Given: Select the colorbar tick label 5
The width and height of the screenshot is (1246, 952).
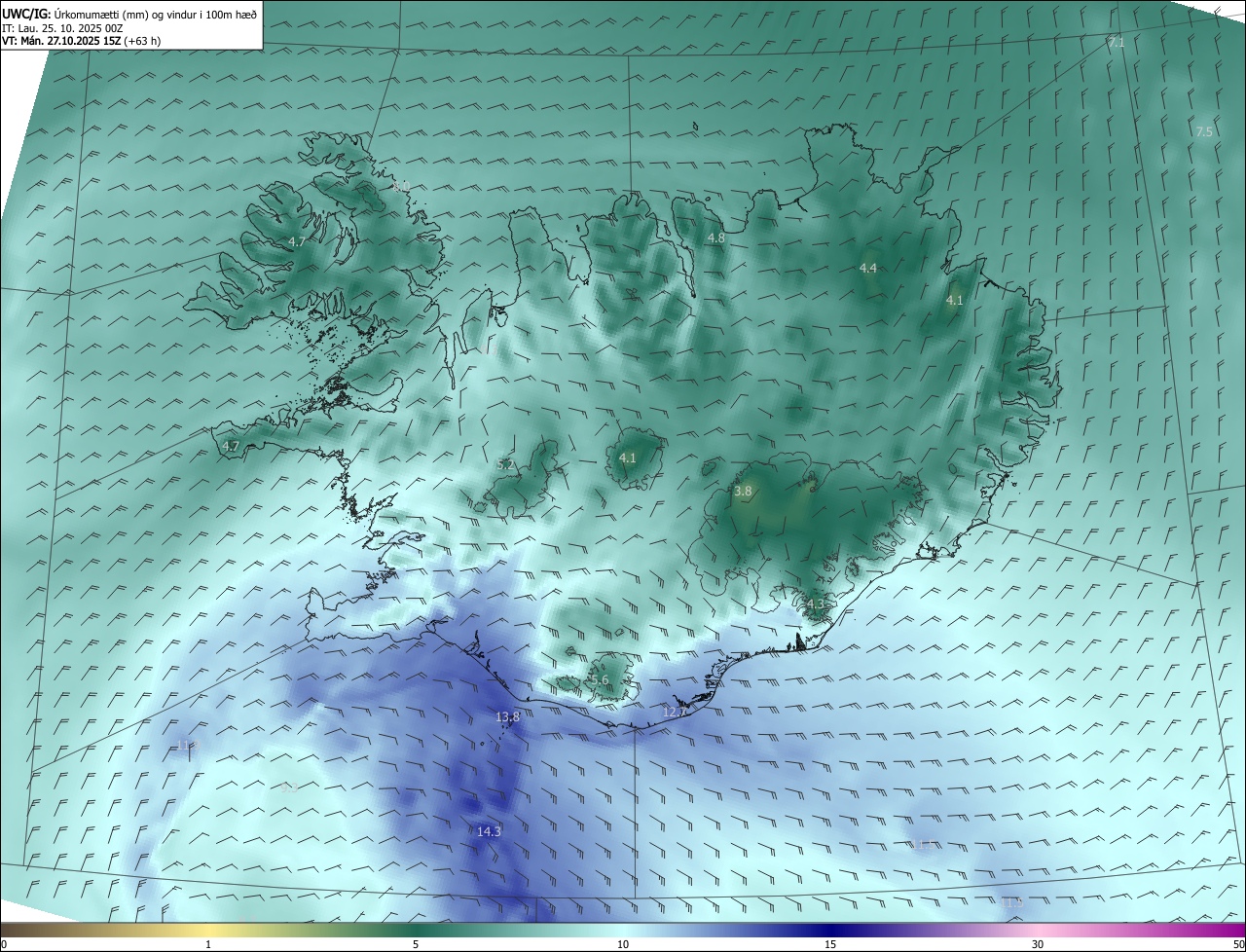Looking at the screenshot, I should tap(416, 944).
